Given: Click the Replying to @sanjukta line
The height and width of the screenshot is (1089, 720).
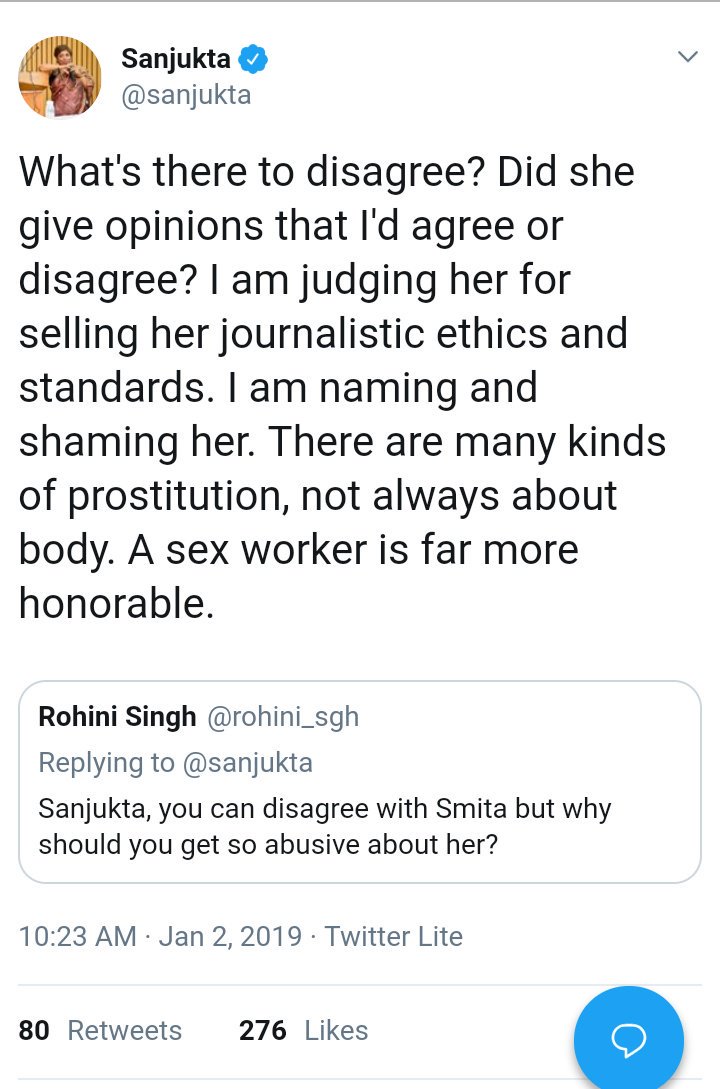Looking at the screenshot, I should pyautogui.click(x=175, y=762).
